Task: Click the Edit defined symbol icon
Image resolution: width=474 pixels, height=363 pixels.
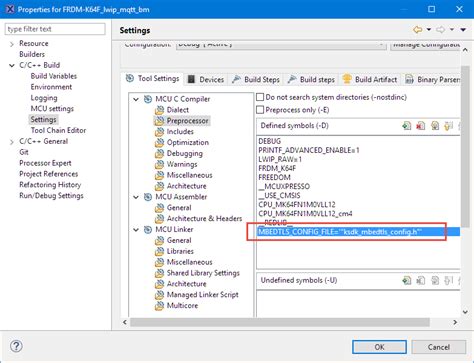Action: [435, 126]
